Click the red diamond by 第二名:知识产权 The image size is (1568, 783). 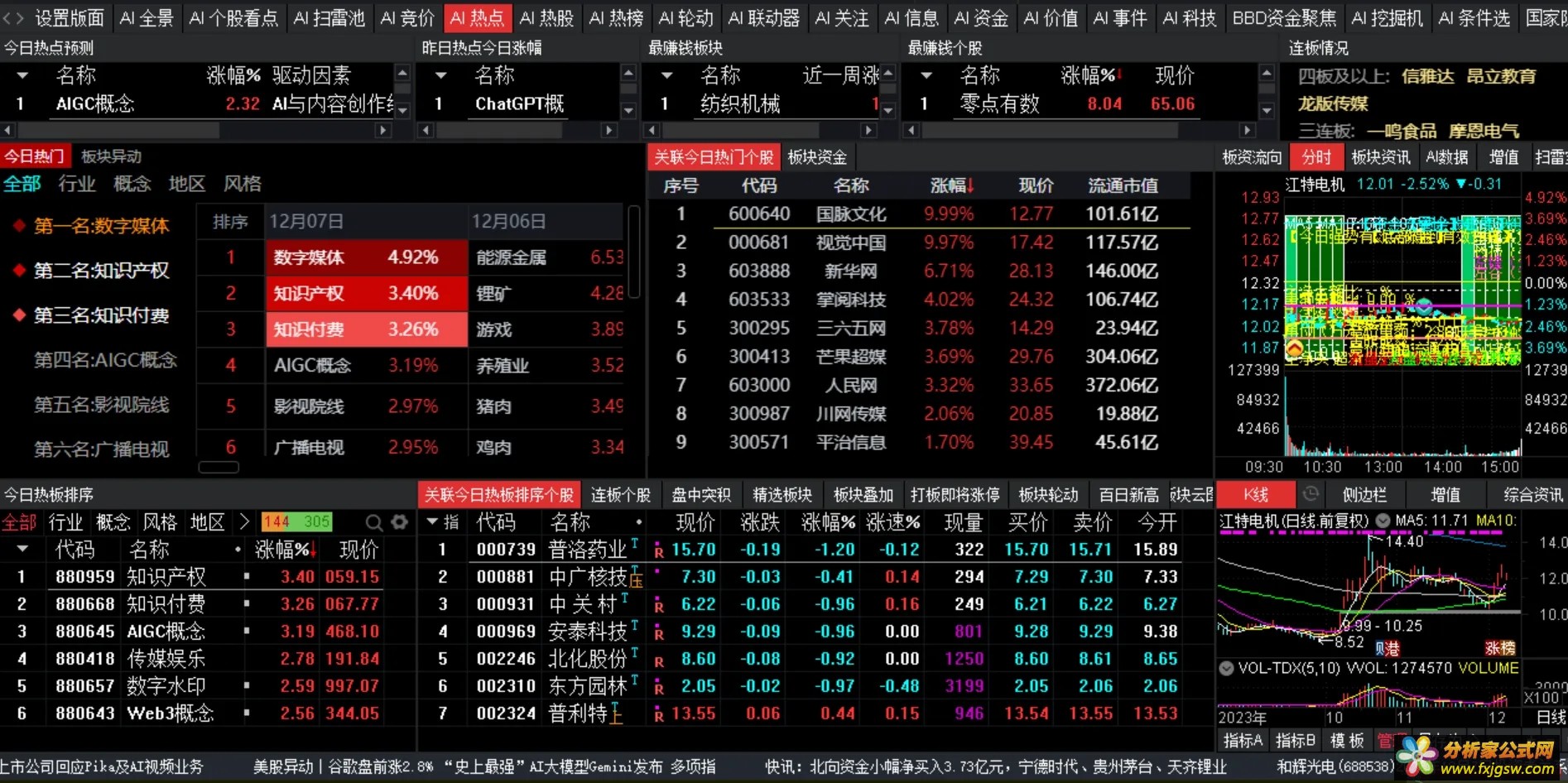pyautogui.click(x=18, y=270)
